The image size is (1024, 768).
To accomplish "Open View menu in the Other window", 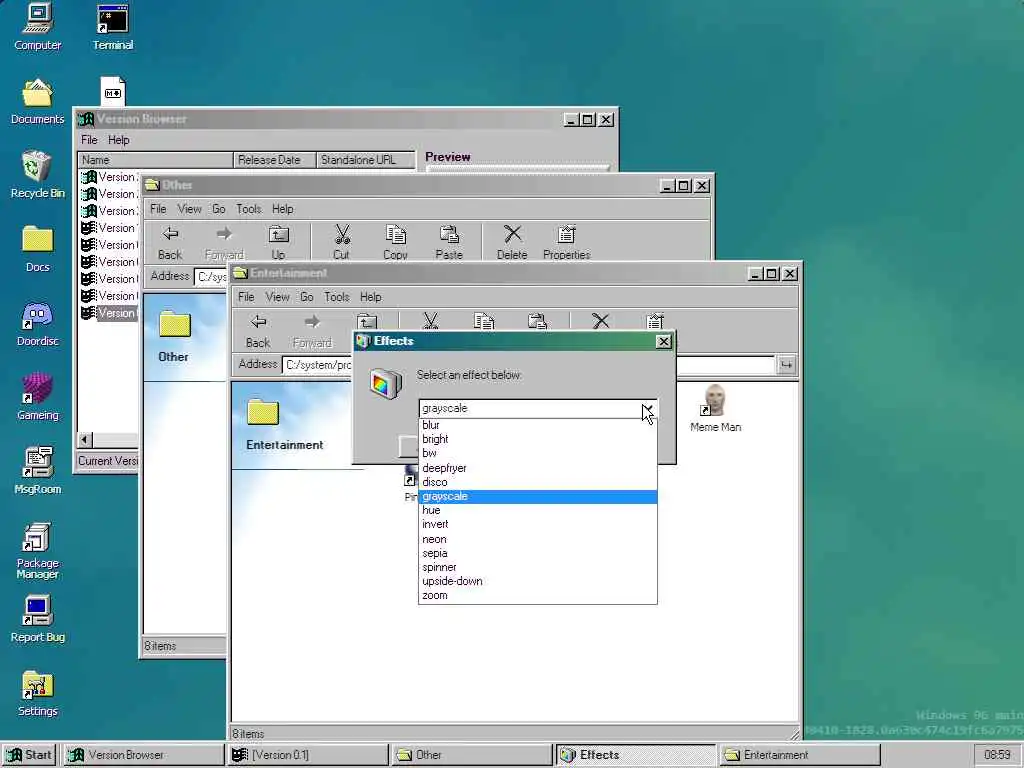I will (189, 209).
